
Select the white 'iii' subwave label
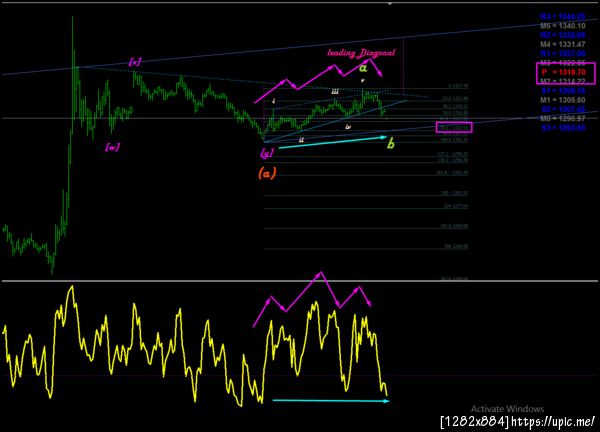pos(335,91)
